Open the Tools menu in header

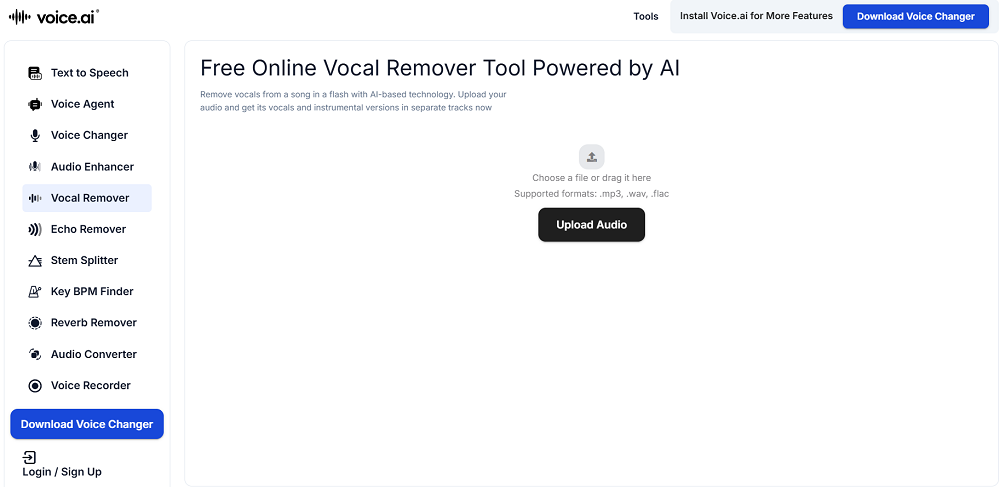click(x=645, y=17)
